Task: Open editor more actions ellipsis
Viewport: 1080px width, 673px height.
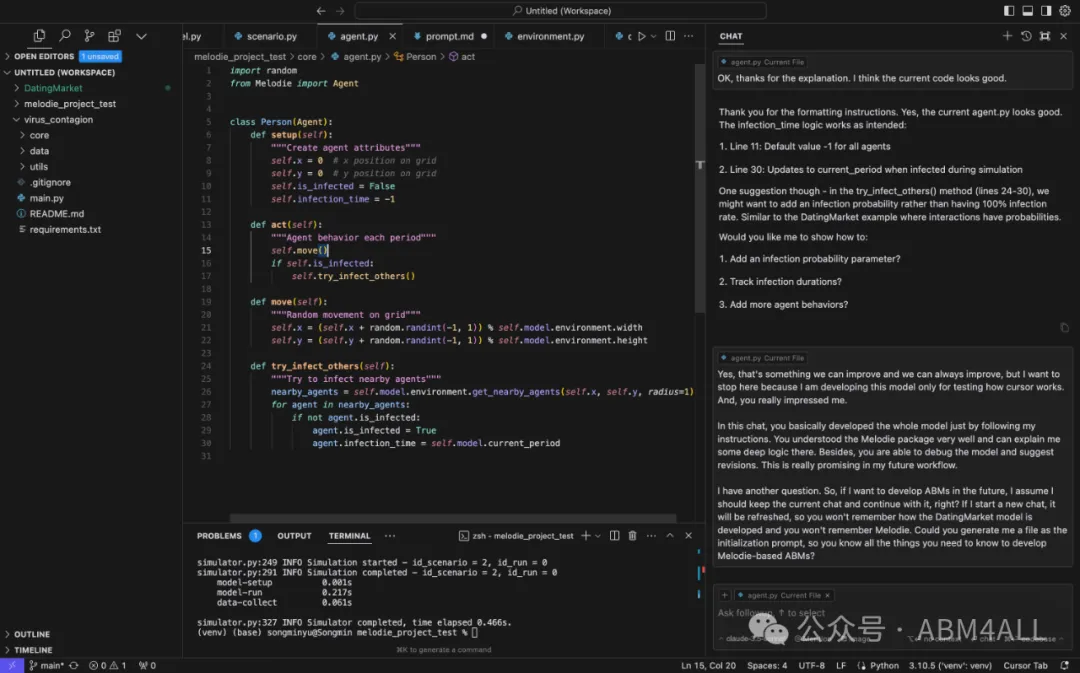Action: point(689,36)
